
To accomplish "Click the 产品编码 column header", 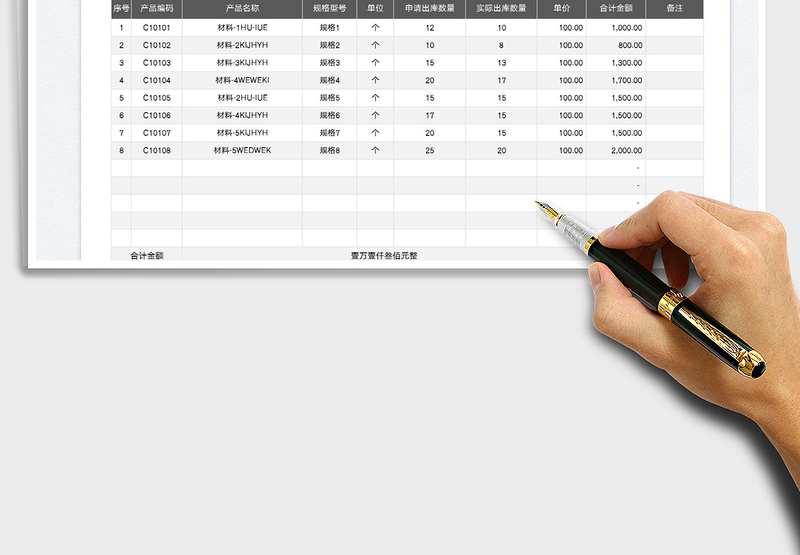I will coord(157,8).
